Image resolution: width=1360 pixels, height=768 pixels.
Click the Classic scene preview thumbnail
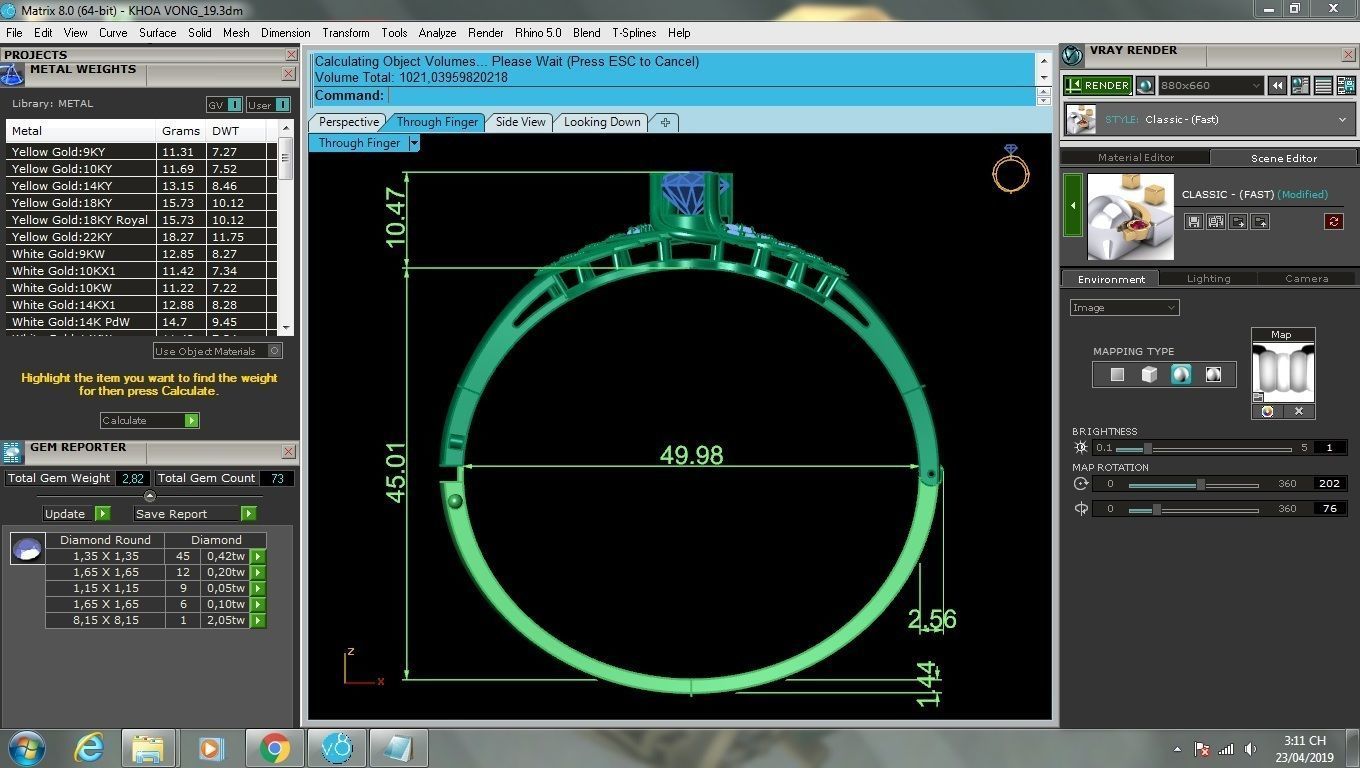click(x=1130, y=217)
